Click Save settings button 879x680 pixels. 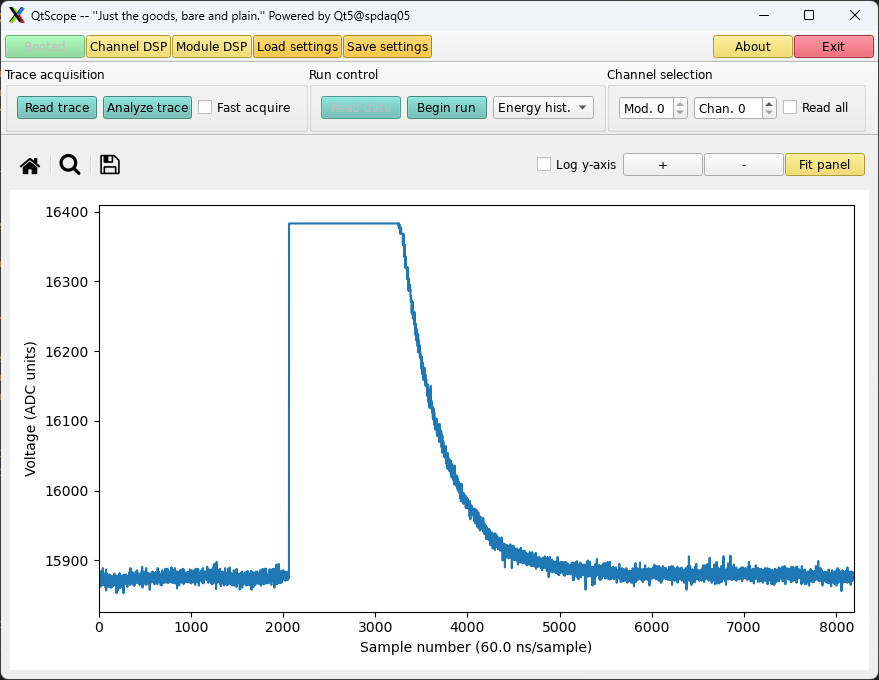387,47
